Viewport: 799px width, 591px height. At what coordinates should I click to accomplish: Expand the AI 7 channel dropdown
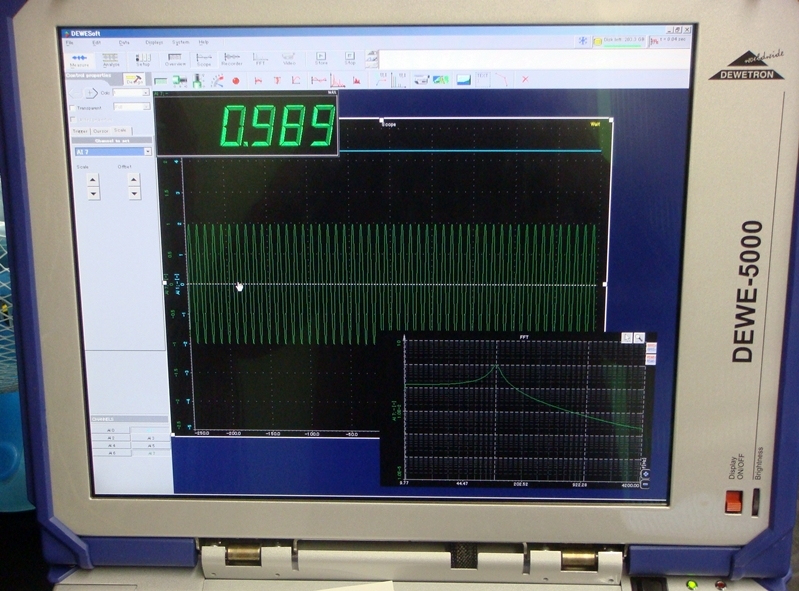tap(148, 151)
